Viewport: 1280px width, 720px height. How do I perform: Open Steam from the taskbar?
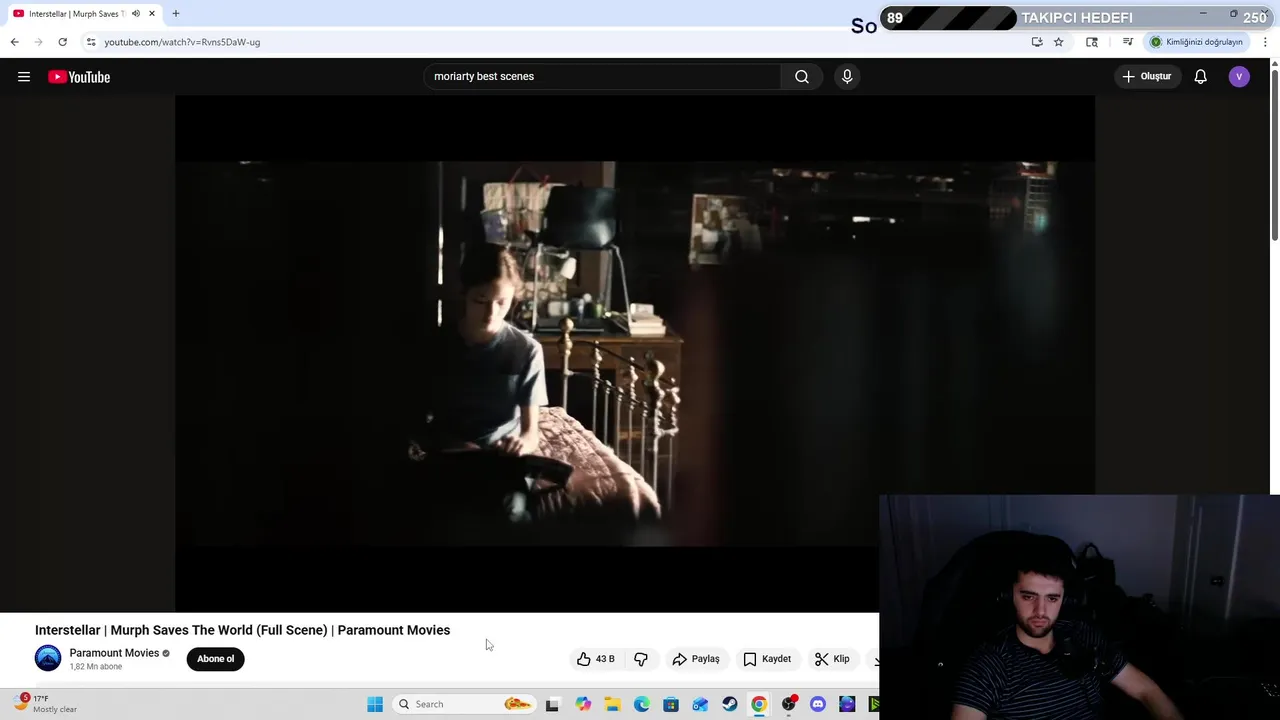(730, 704)
